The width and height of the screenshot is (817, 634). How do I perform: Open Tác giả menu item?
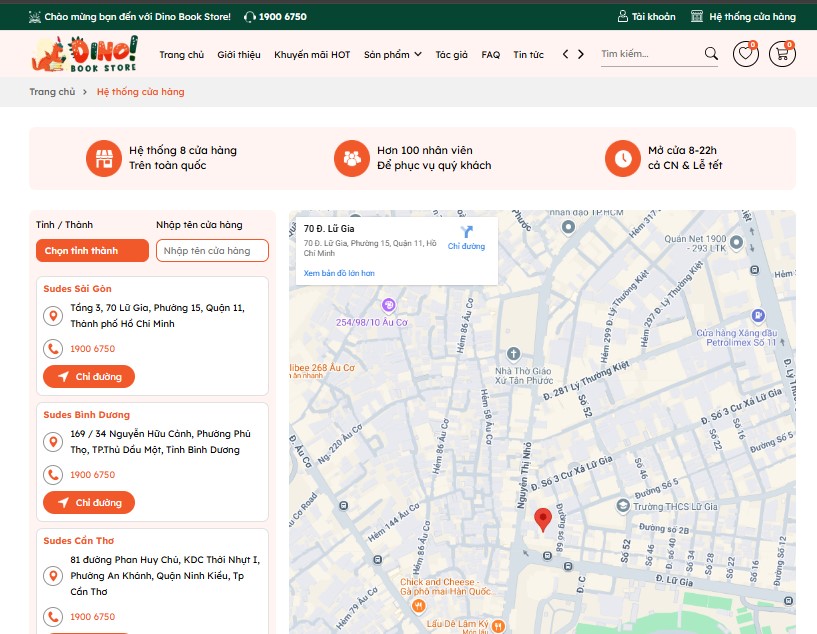click(451, 55)
